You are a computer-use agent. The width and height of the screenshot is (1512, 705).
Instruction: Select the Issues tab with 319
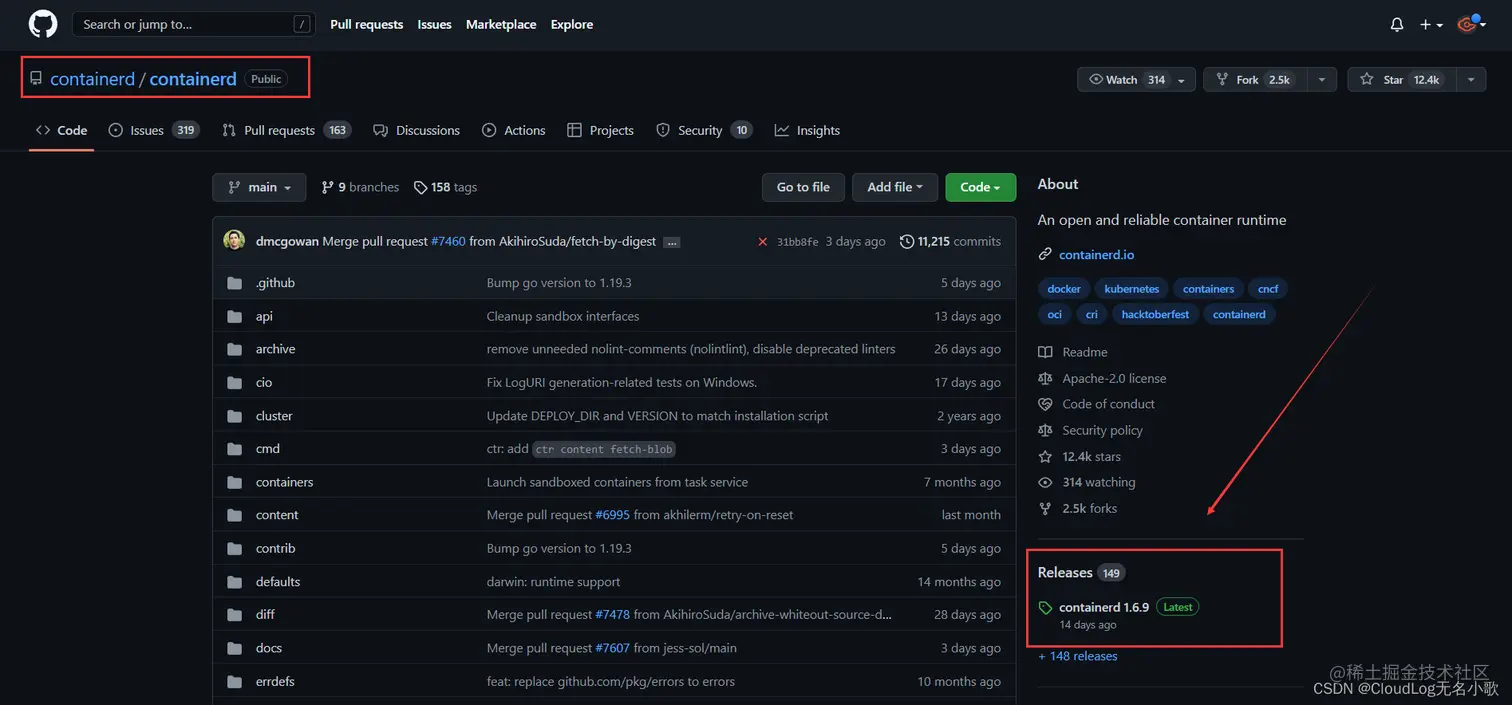point(154,130)
